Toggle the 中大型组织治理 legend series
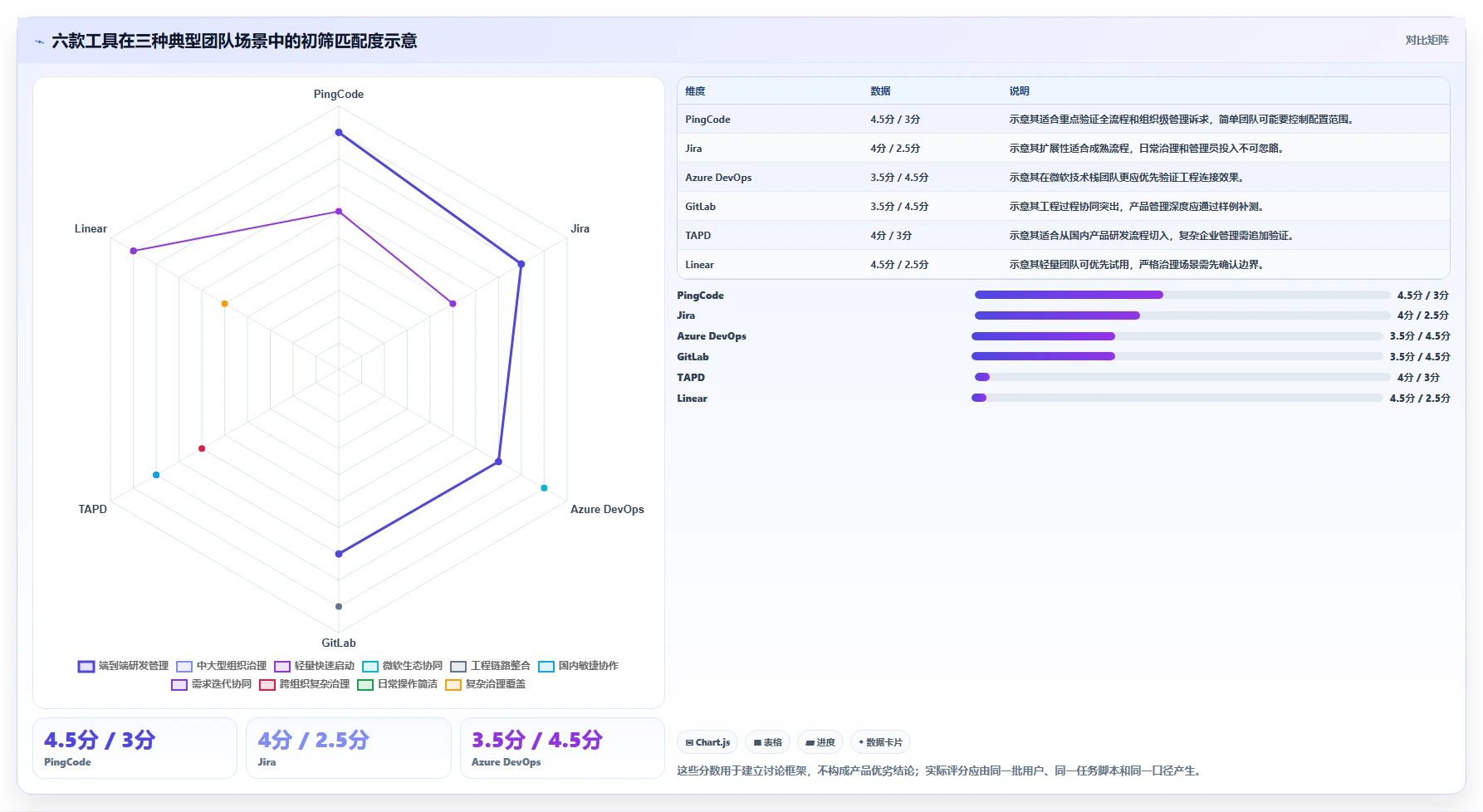1483x812 pixels. 221,666
